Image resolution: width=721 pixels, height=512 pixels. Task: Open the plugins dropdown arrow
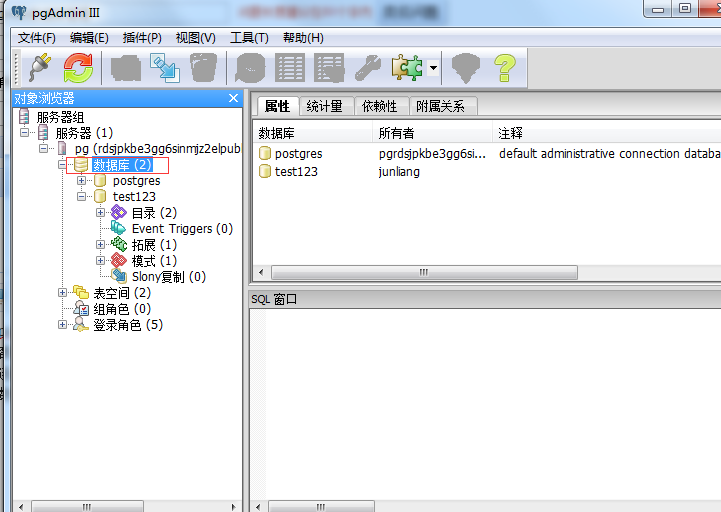click(434, 68)
